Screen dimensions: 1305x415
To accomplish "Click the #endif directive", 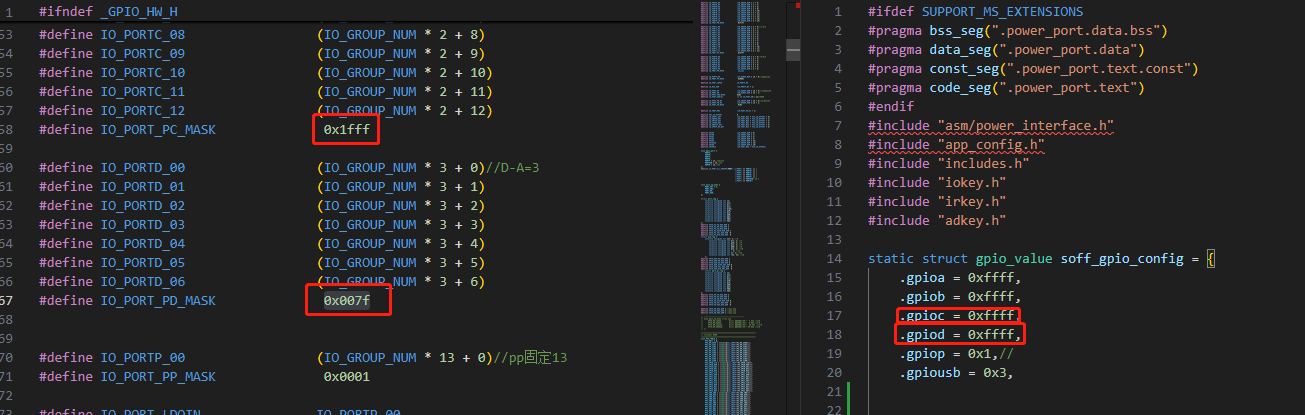I will [x=891, y=107].
